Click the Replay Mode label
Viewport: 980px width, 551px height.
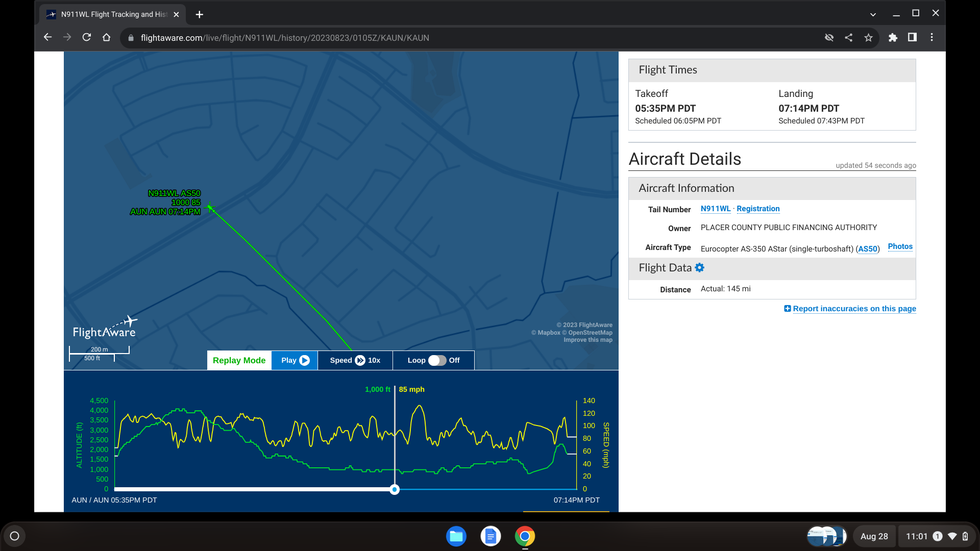click(x=239, y=360)
